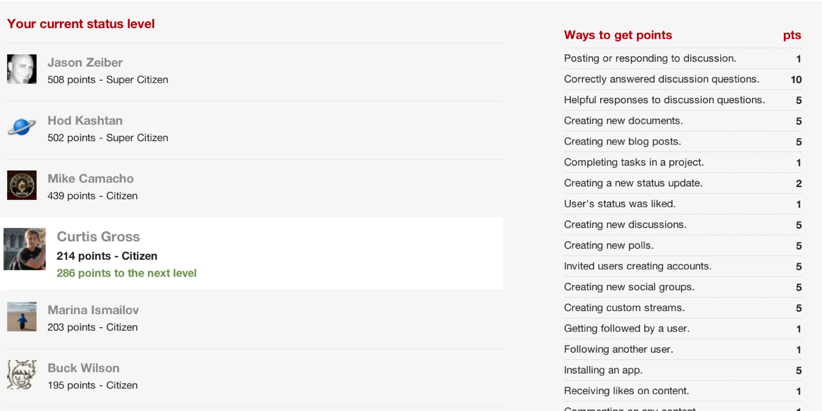The image size is (822, 411).
Task: Click Hod Kashtan's planet avatar
Action: point(22,127)
